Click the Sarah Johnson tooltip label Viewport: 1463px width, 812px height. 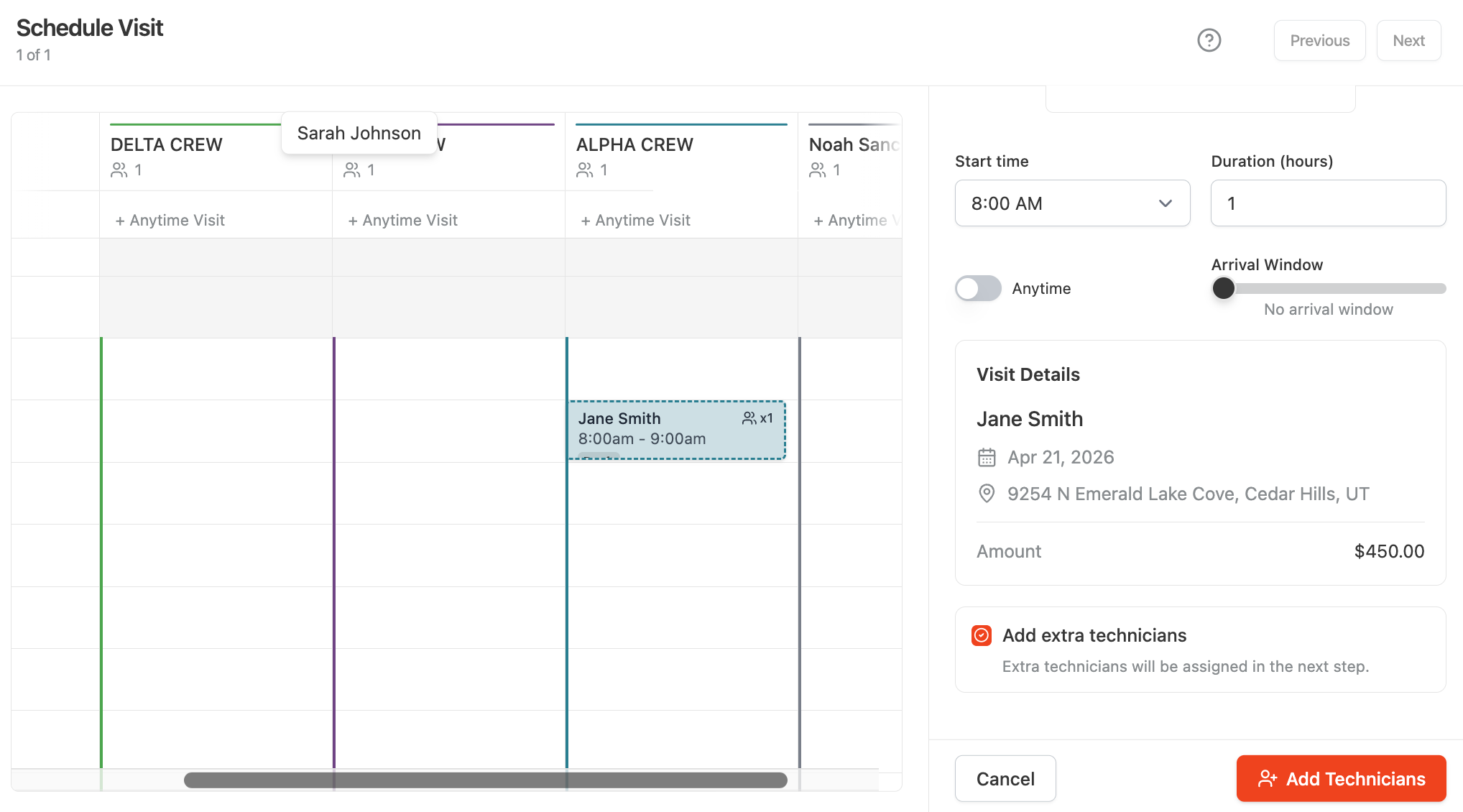(x=359, y=133)
